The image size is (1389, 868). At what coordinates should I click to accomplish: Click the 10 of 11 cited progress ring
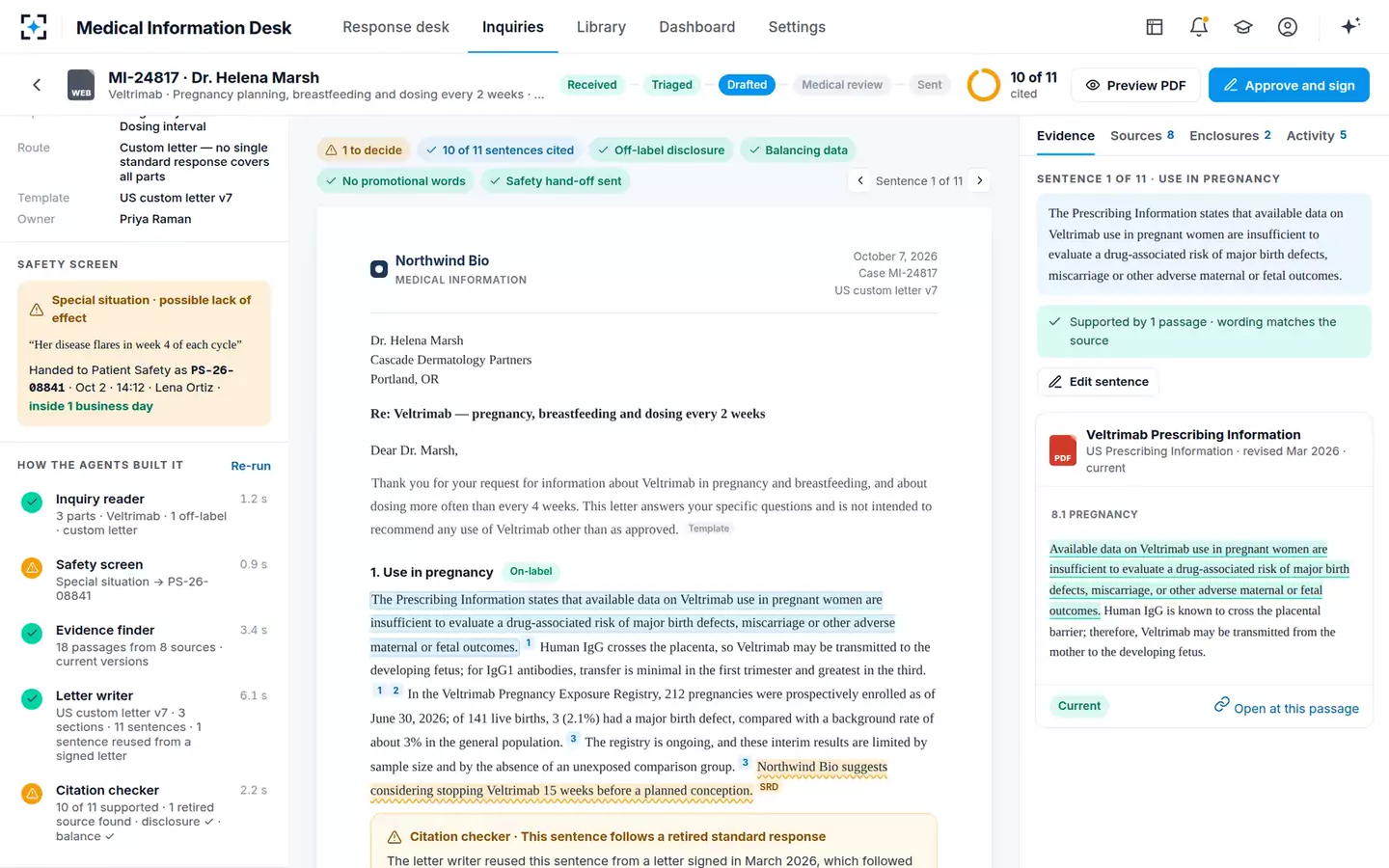984,85
